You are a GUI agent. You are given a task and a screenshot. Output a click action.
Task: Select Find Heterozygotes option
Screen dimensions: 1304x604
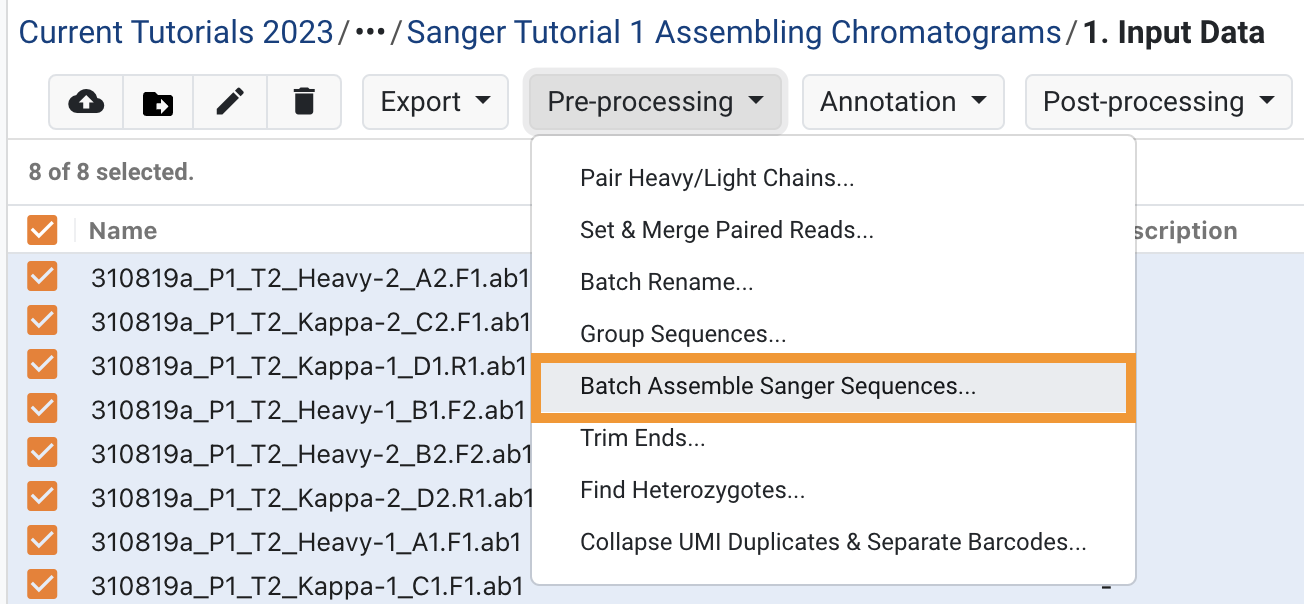[x=692, y=490]
